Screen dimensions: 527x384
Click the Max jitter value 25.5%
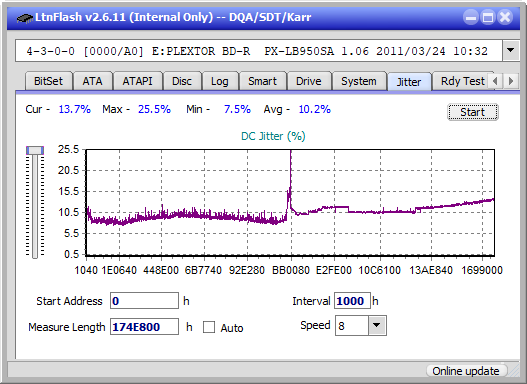154,109
